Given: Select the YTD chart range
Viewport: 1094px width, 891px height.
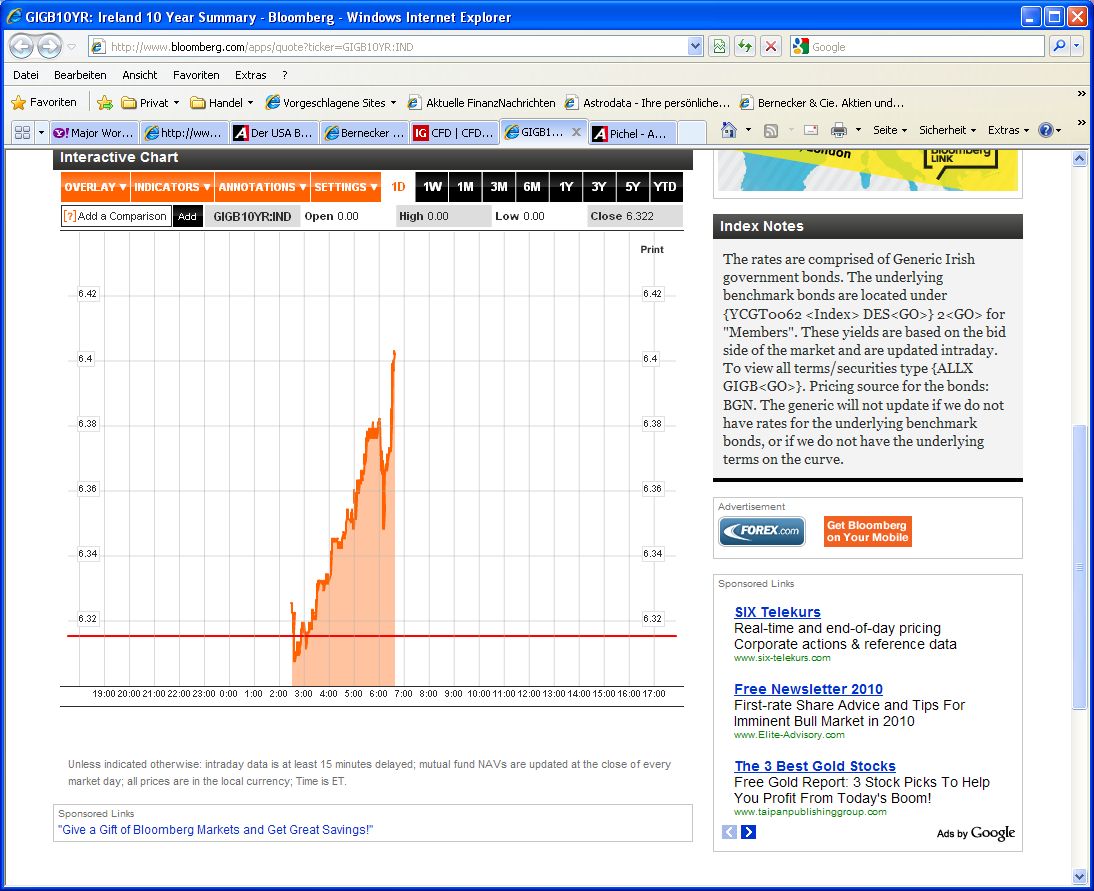Looking at the screenshot, I should [665, 187].
